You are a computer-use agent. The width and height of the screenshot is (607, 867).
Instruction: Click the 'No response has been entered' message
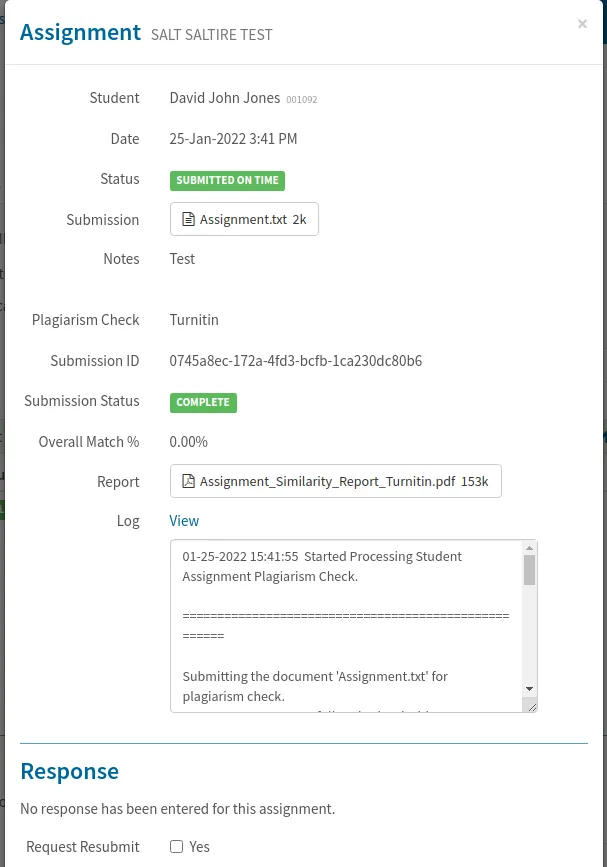177,809
